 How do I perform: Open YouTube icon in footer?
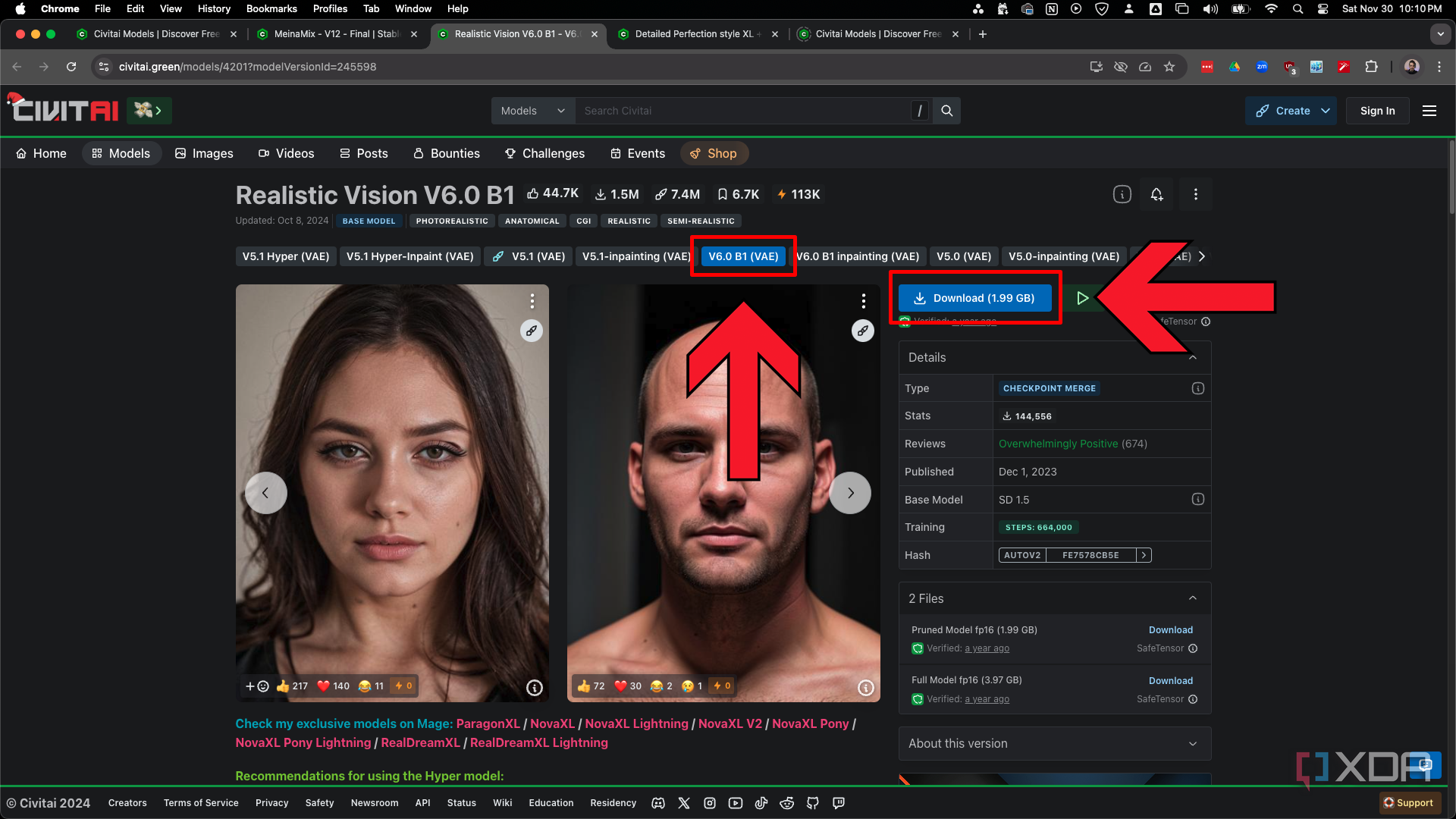(x=736, y=803)
